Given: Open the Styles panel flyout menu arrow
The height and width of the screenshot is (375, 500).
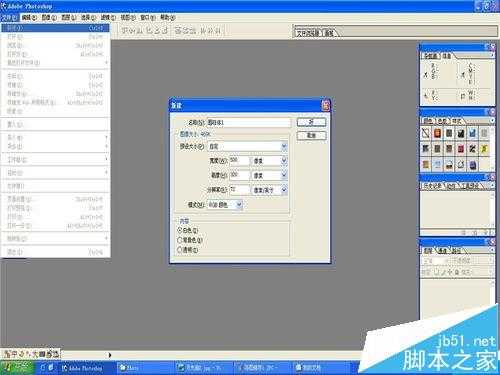Looking at the screenshot, I should click(x=492, y=120).
